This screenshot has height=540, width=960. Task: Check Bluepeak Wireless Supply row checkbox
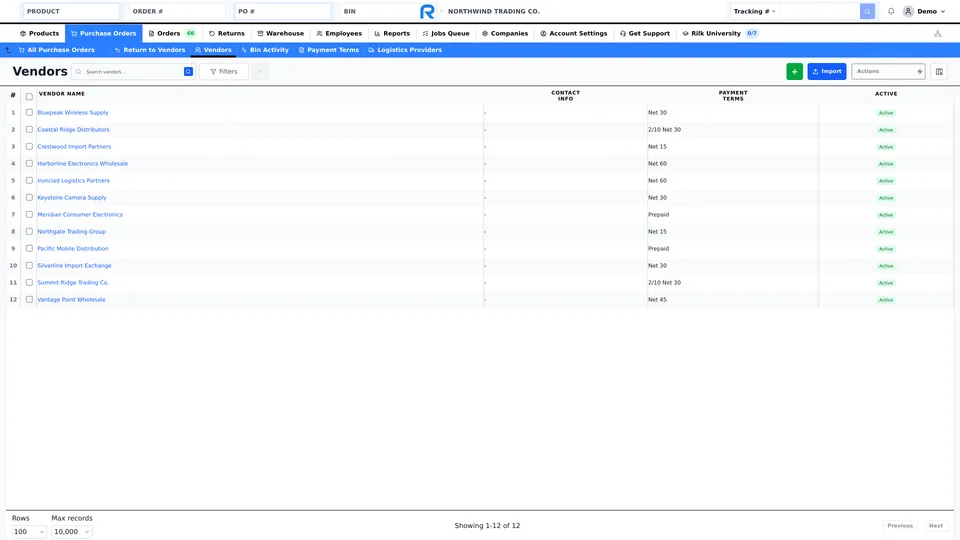click(29, 113)
